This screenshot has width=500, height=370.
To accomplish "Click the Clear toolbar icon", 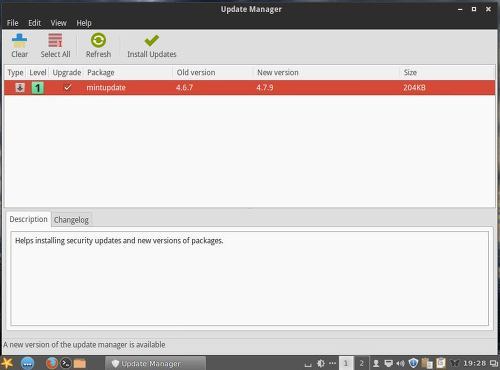I will [19, 40].
